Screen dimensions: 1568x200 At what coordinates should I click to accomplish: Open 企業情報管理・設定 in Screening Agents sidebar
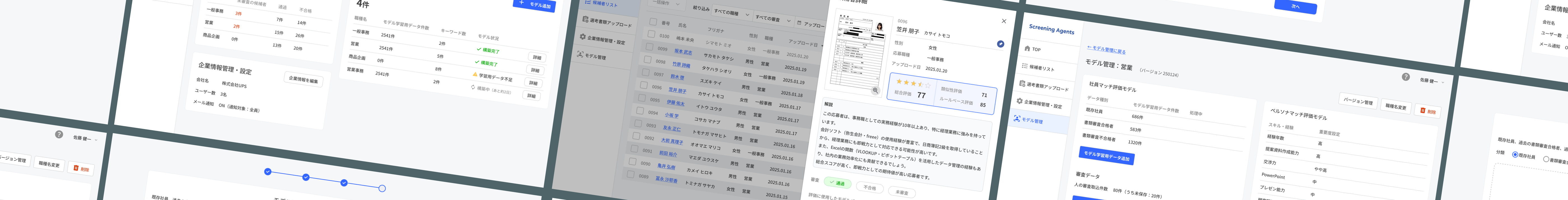[1039, 103]
